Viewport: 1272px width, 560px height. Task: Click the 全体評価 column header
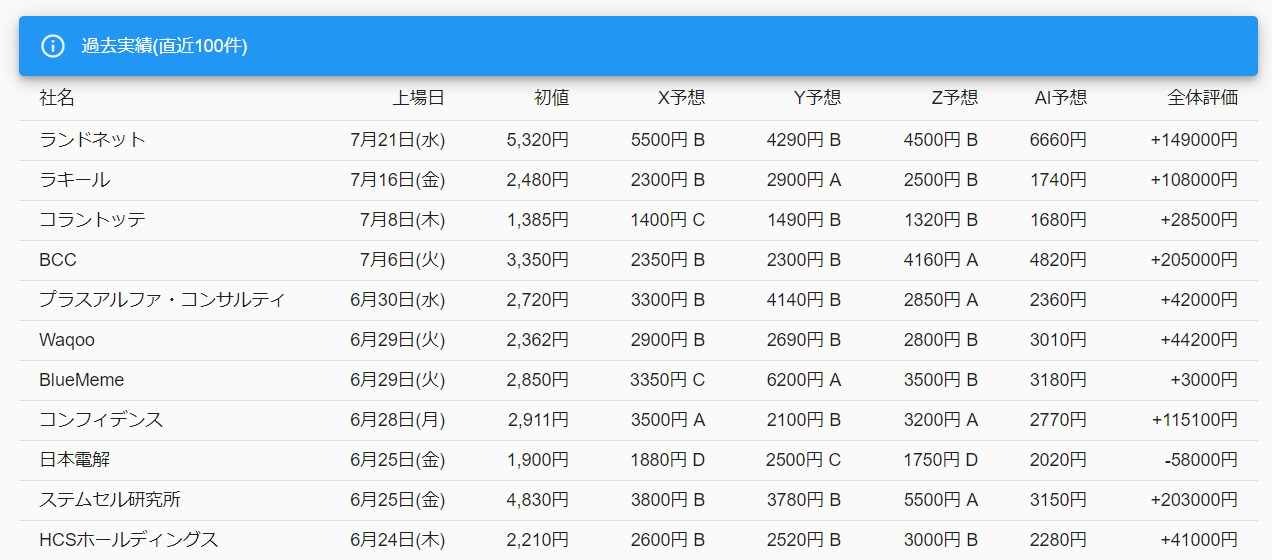(1203, 98)
